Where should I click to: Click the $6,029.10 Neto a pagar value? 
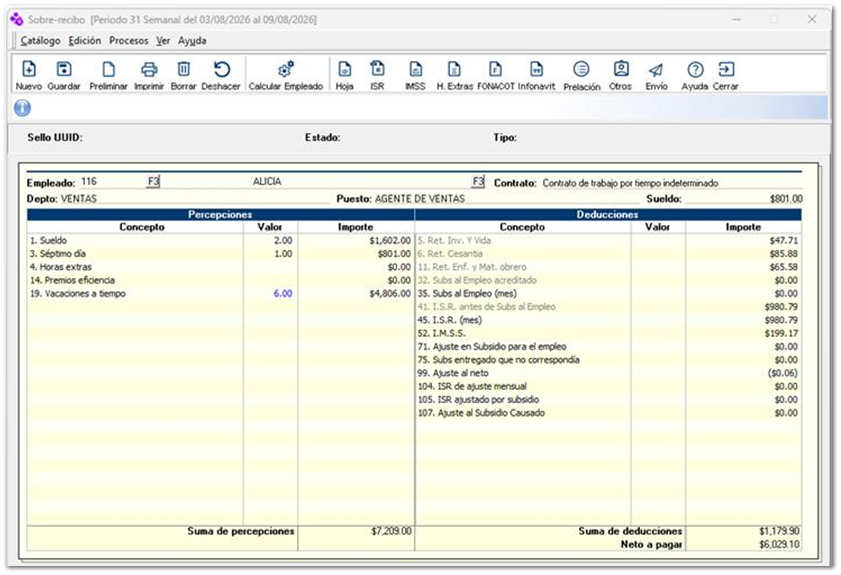pos(779,544)
